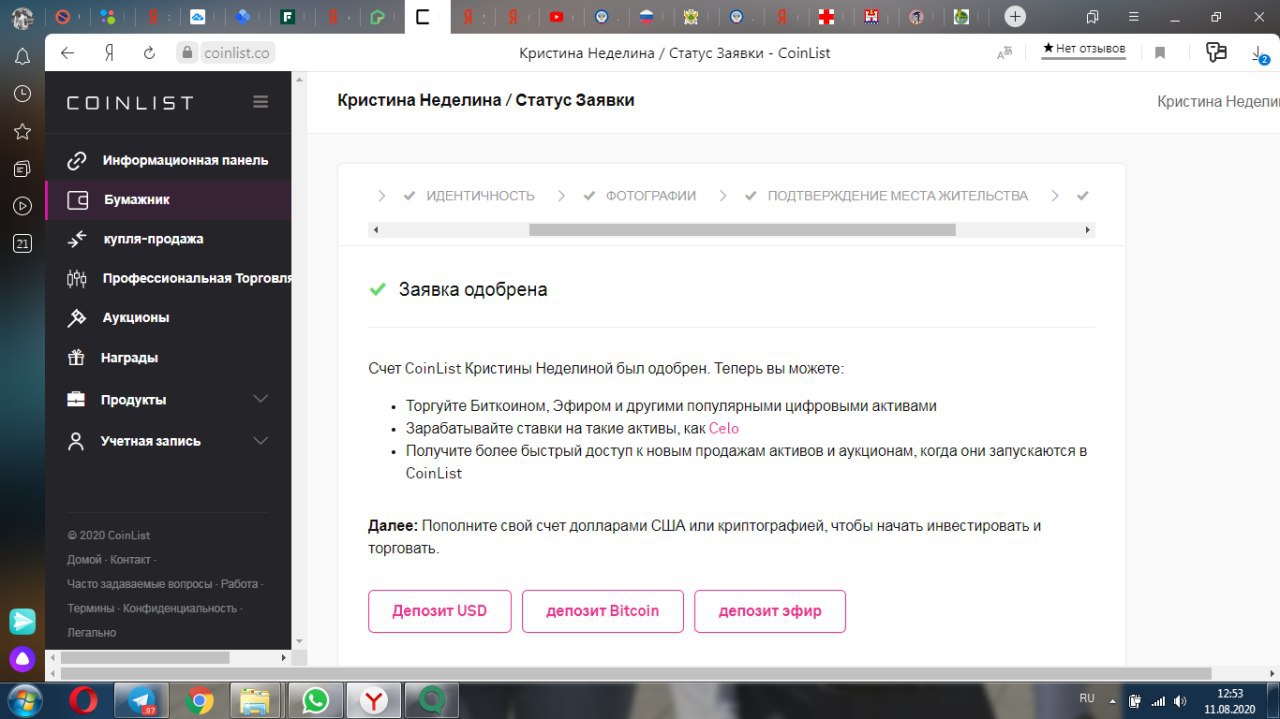Screen dimensions: 1280x719
Task: Open Часто задаваемые вопросы footer link
Action: [140, 583]
